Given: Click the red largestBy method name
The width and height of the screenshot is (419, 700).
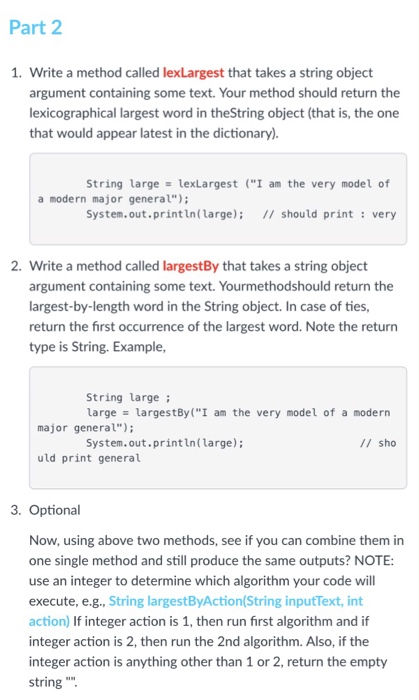Looking at the screenshot, I should coord(191,266).
